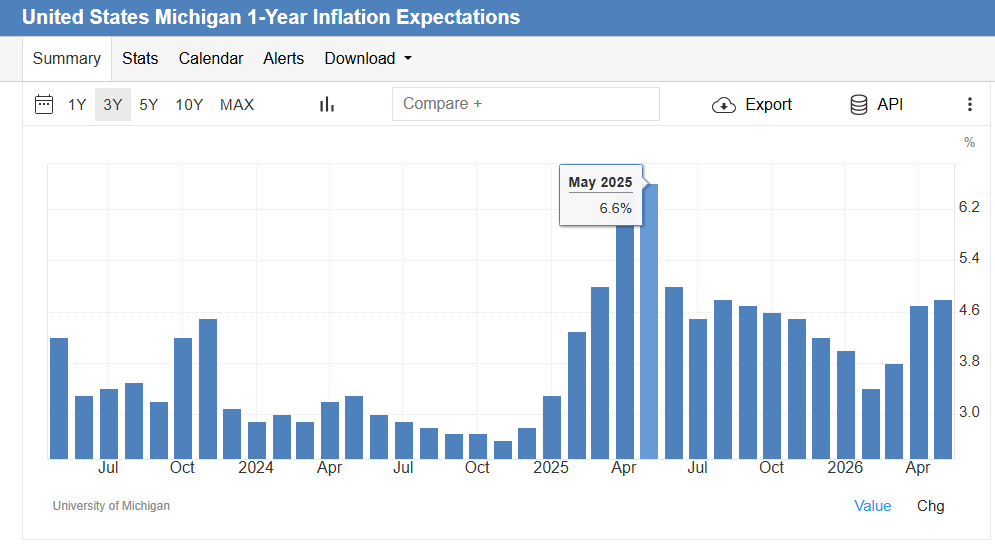
Task: Select the 1Y time range
Action: 77,105
